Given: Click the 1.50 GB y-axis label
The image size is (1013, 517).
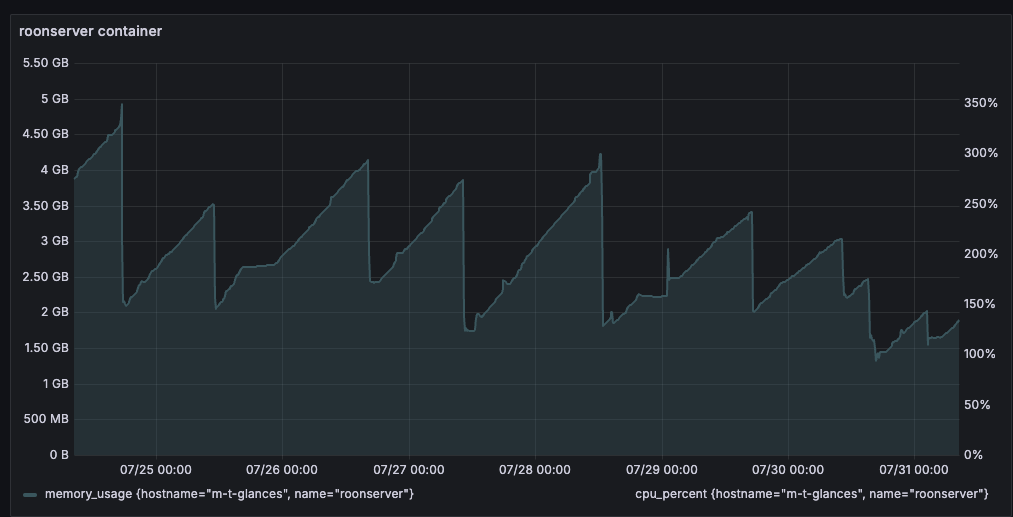Looking at the screenshot, I should (x=45, y=348).
